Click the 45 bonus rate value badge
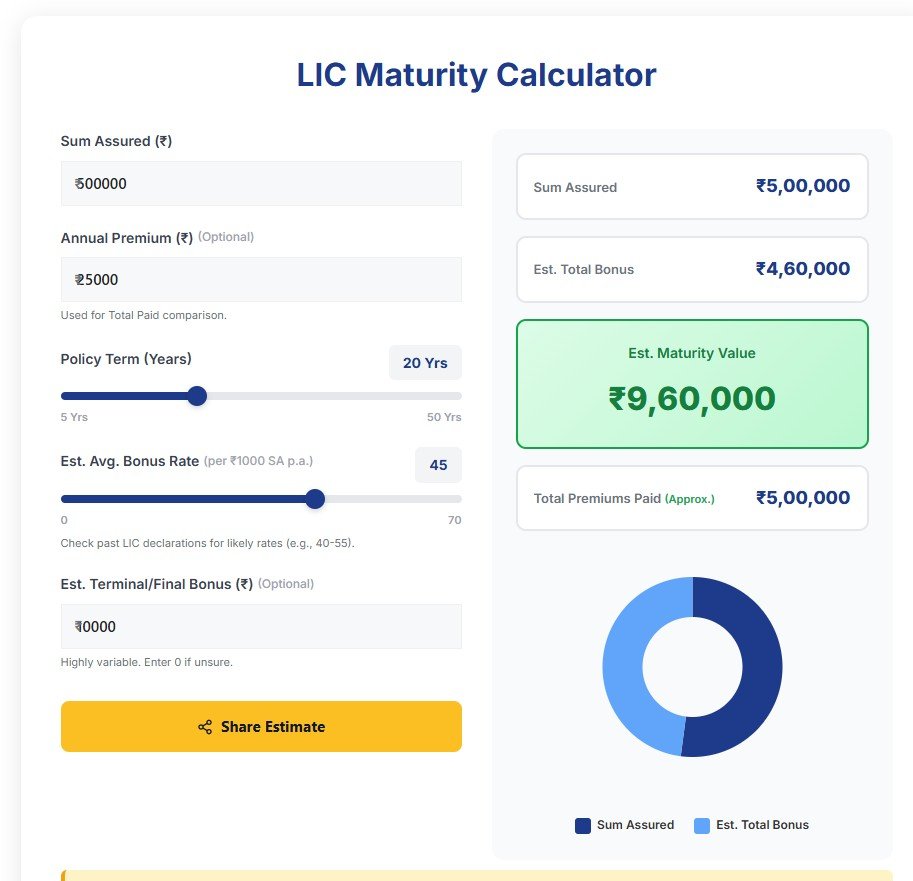The height and width of the screenshot is (881, 913). 438,465
